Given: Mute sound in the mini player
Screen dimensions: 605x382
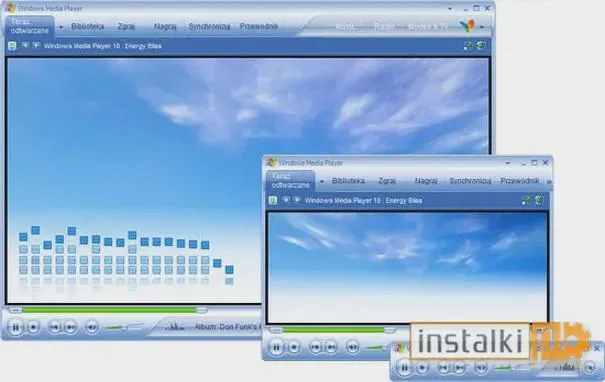Looking at the screenshot, I should coord(480,367).
